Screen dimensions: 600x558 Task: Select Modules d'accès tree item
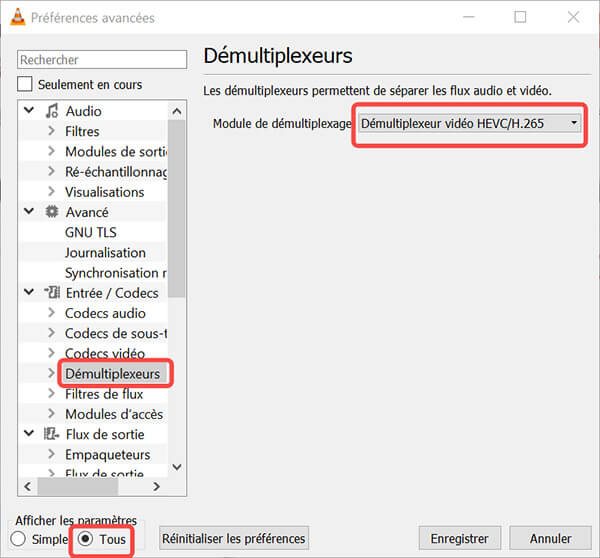[x=114, y=414]
